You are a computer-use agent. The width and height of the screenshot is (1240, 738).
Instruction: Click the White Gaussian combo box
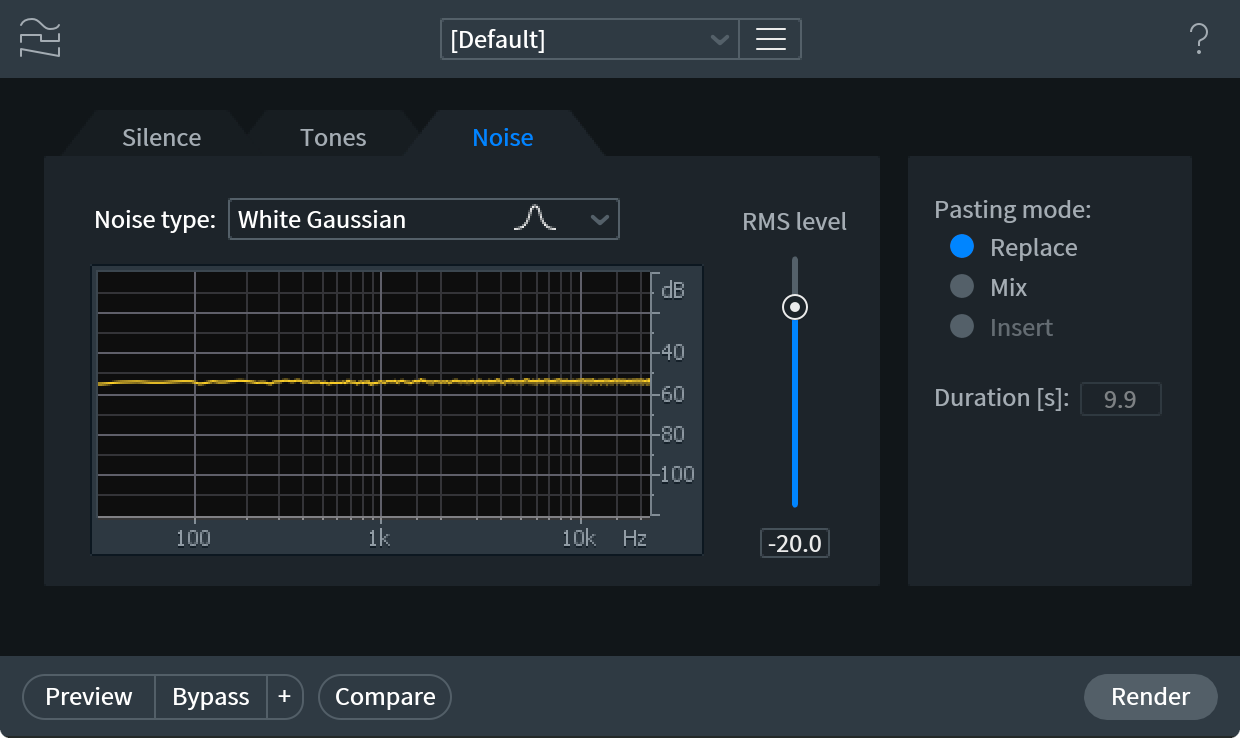[424, 219]
